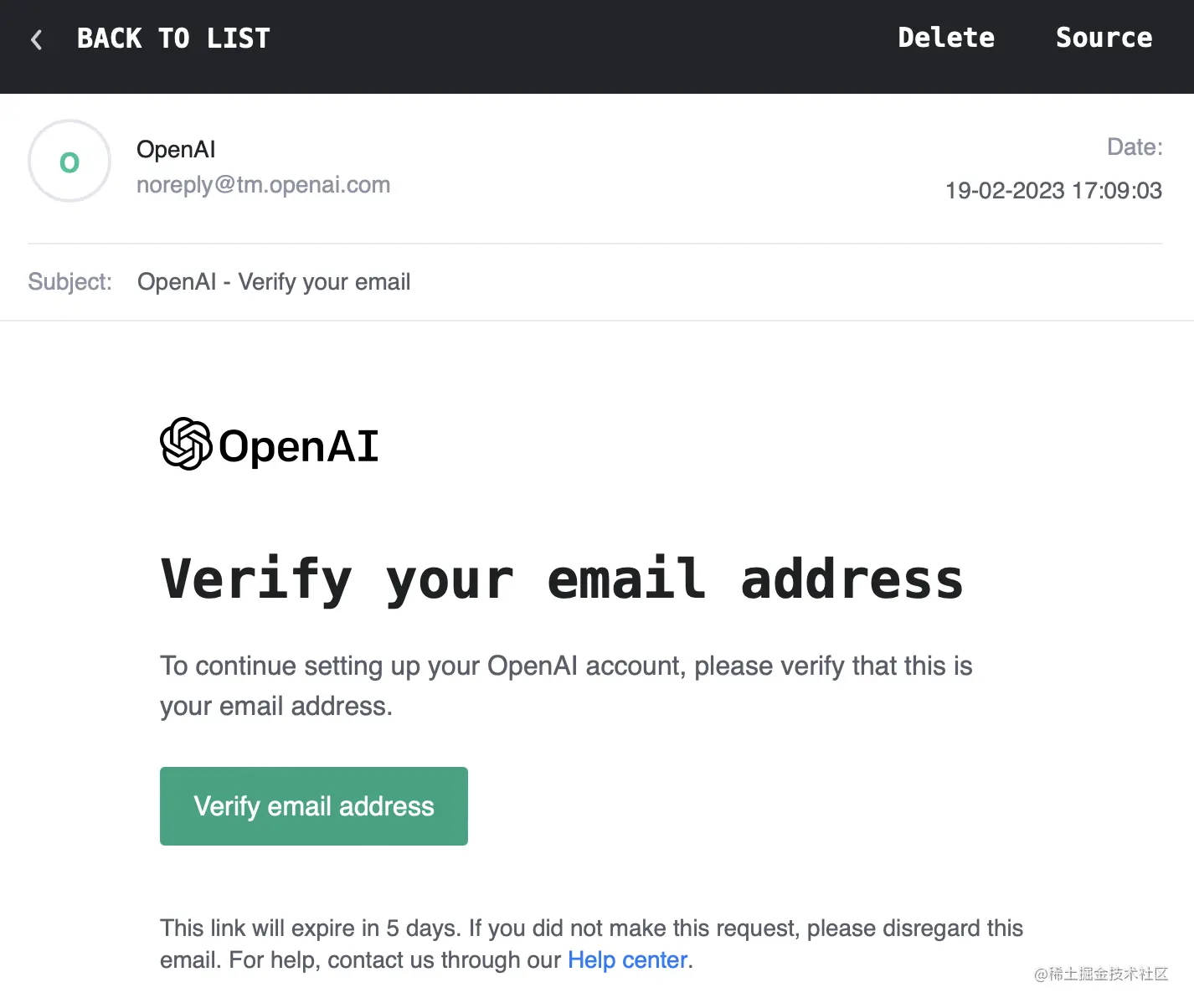
Task: Click the OpenAI knot logo icon
Action: click(x=185, y=444)
